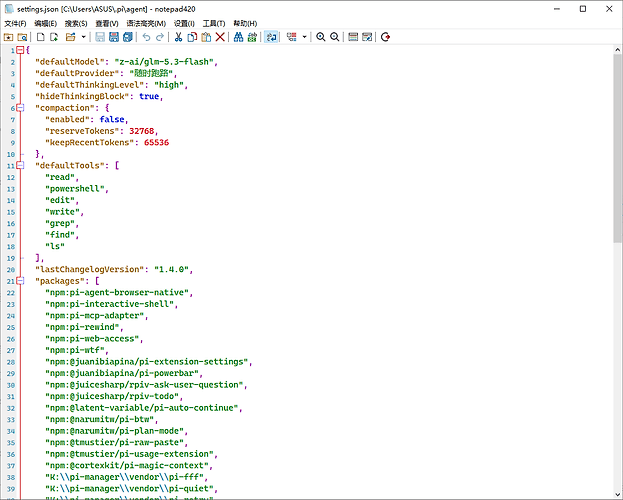
Task: Collapse the root brace fold on line 1
Action: pos(20,50)
